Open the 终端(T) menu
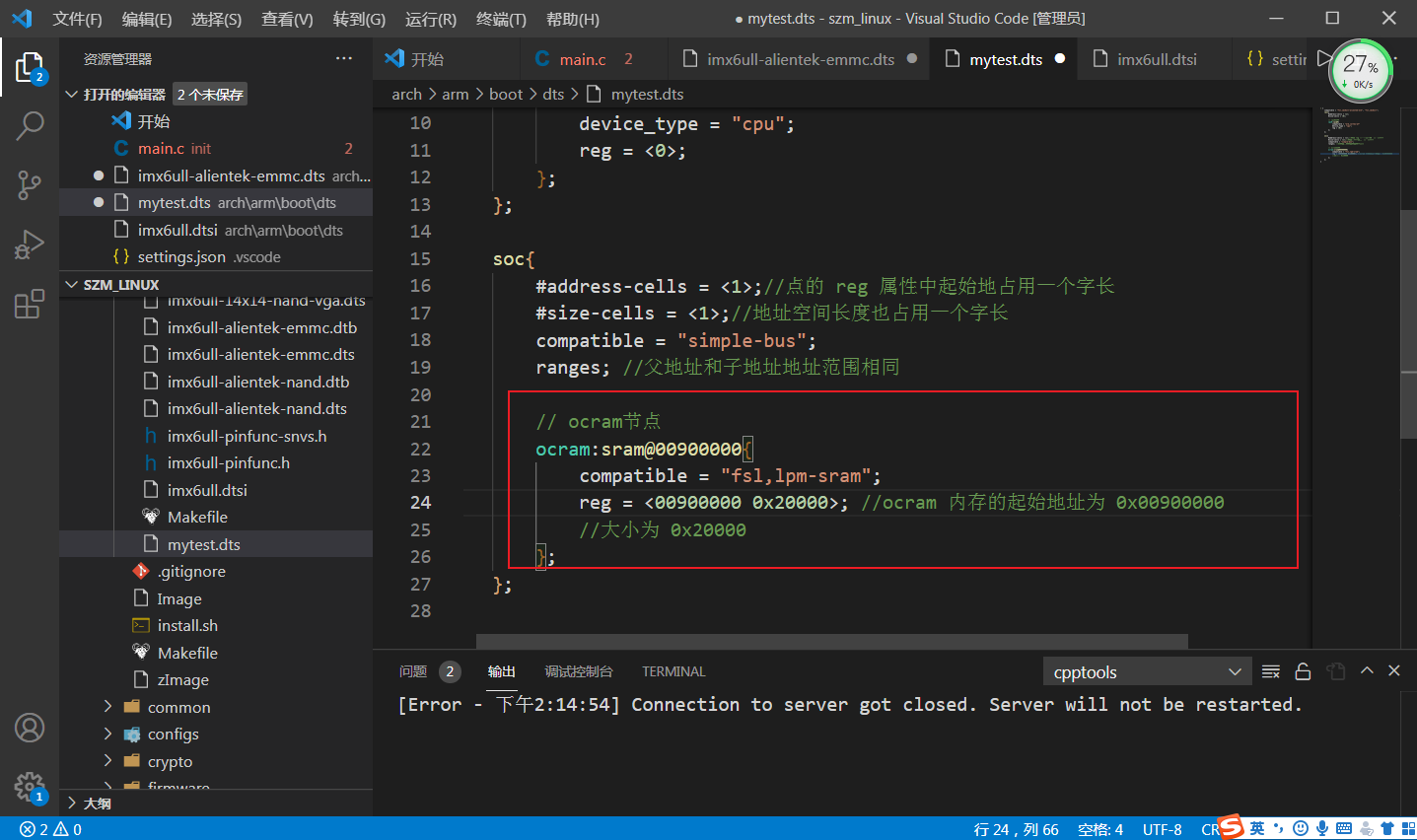1417x840 pixels. point(501,19)
